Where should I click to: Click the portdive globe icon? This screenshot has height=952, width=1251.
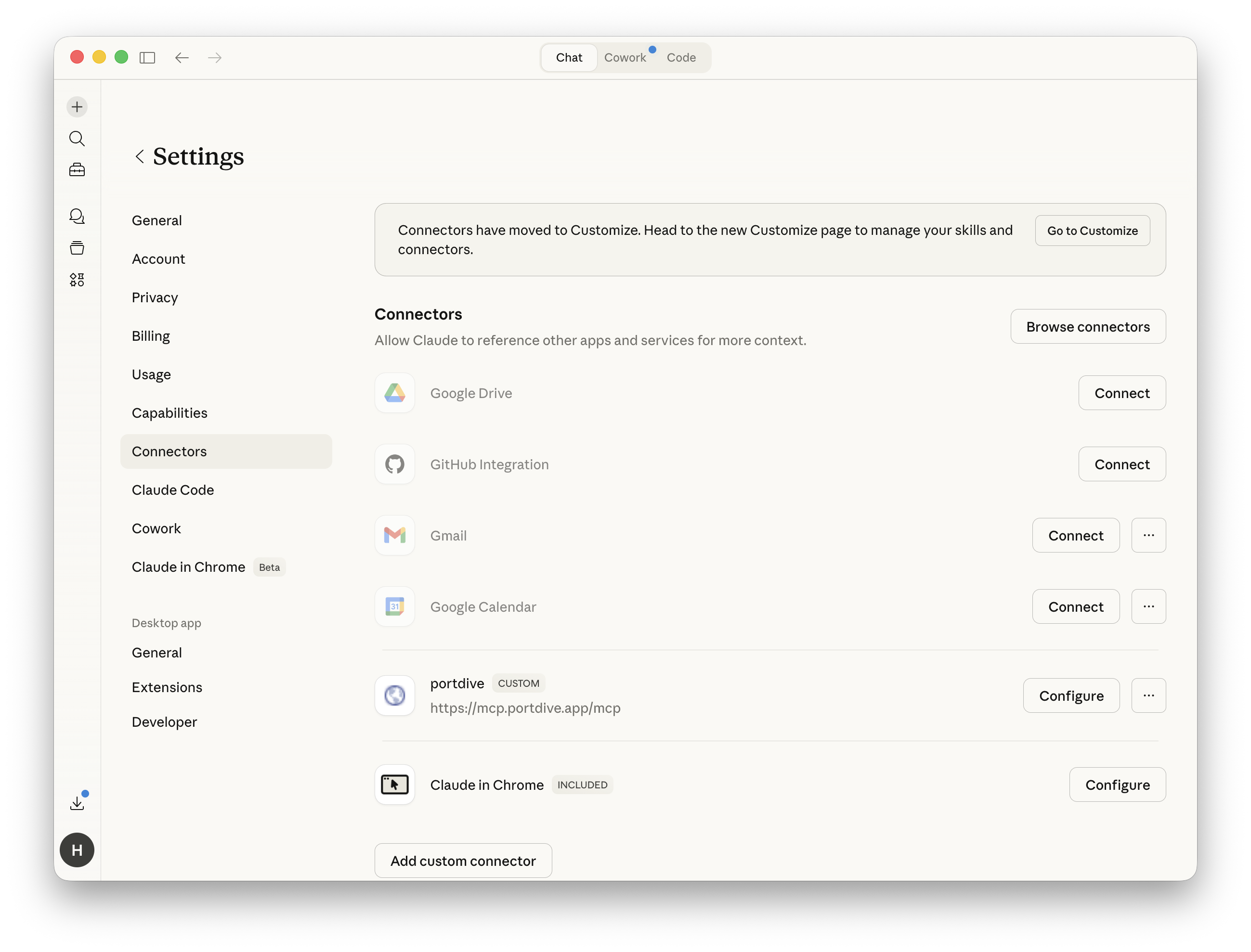pyautogui.click(x=394, y=696)
